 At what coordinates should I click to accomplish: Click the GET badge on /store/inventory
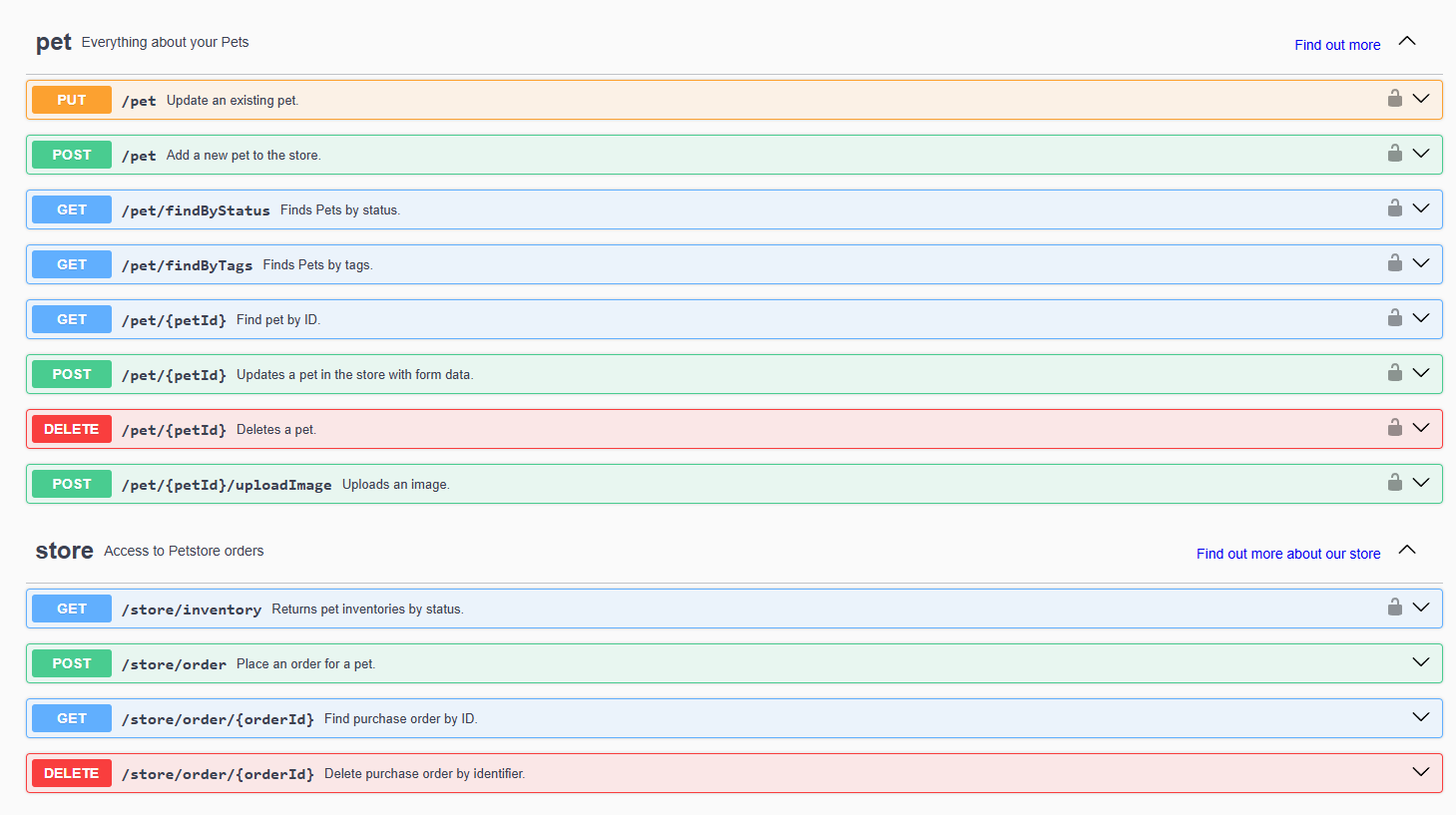pos(71,608)
